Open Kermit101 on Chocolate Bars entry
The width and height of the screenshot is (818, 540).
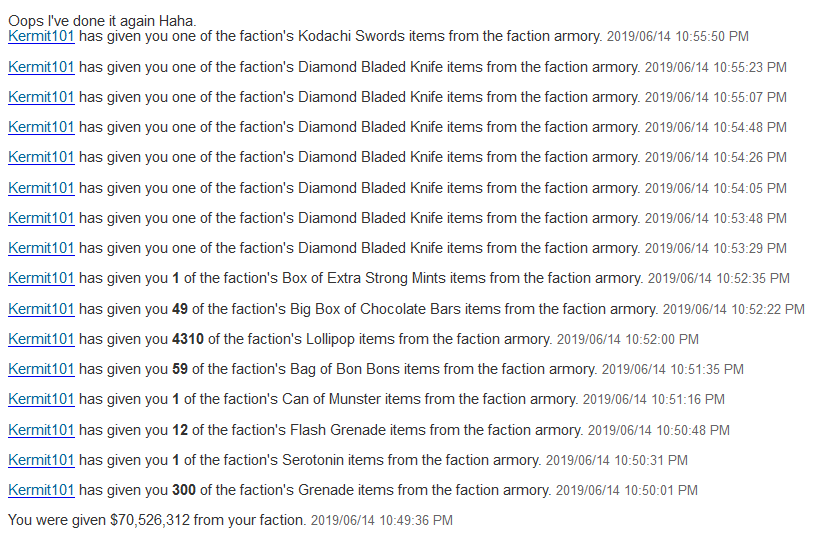[x=41, y=309]
